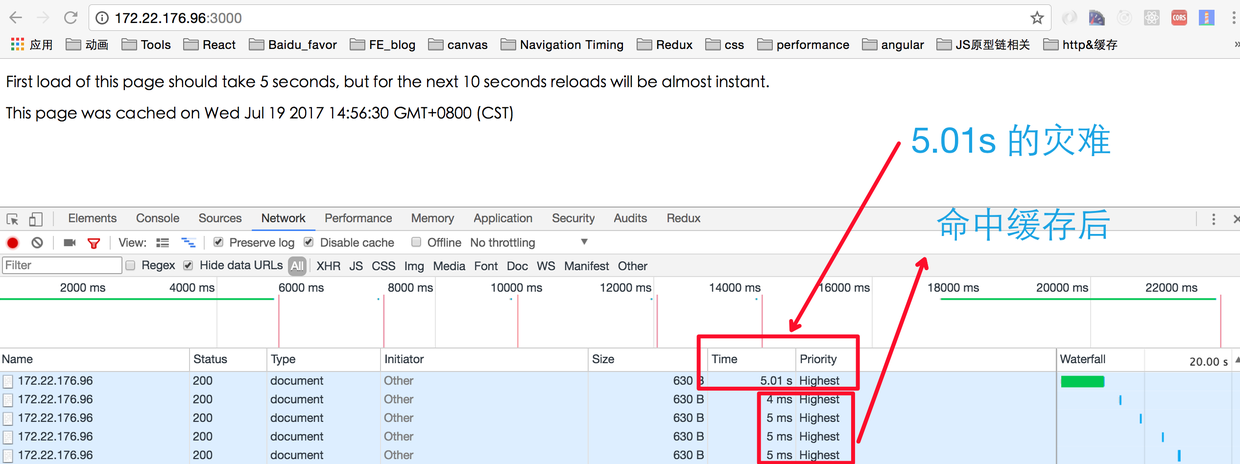
Task: Open the Security tab
Action: point(573,219)
